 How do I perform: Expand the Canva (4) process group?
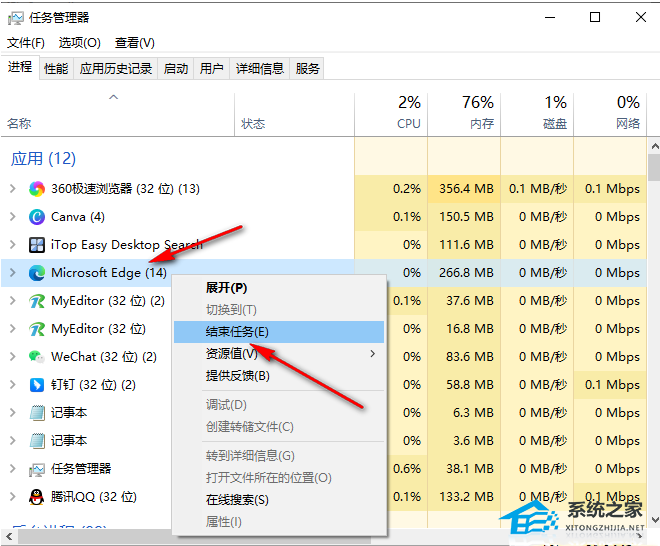pyautogui.click(x=13, y=217)
